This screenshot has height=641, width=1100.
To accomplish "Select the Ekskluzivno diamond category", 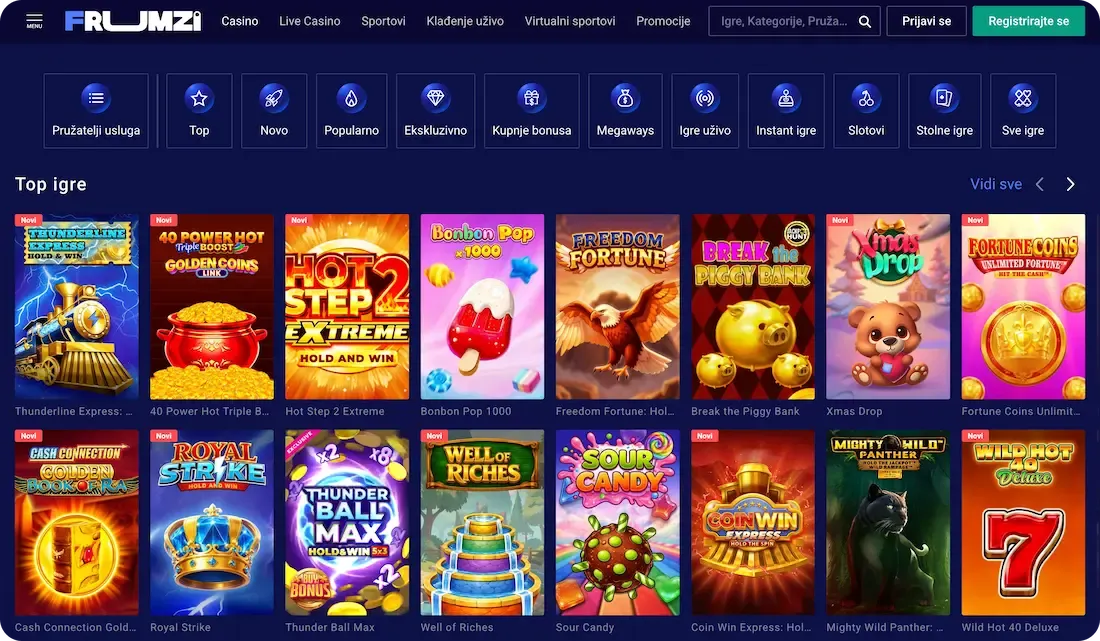I will [x=436, y=111].
